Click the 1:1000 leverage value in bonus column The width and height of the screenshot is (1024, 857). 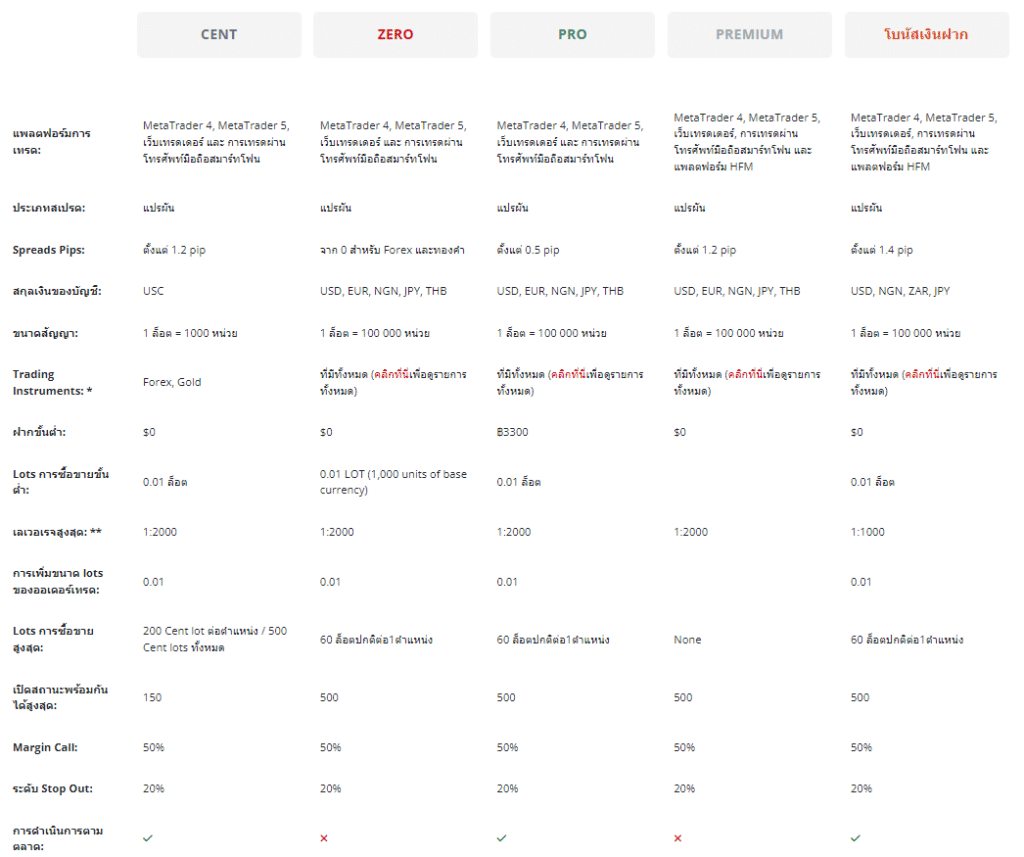point(867,532)
